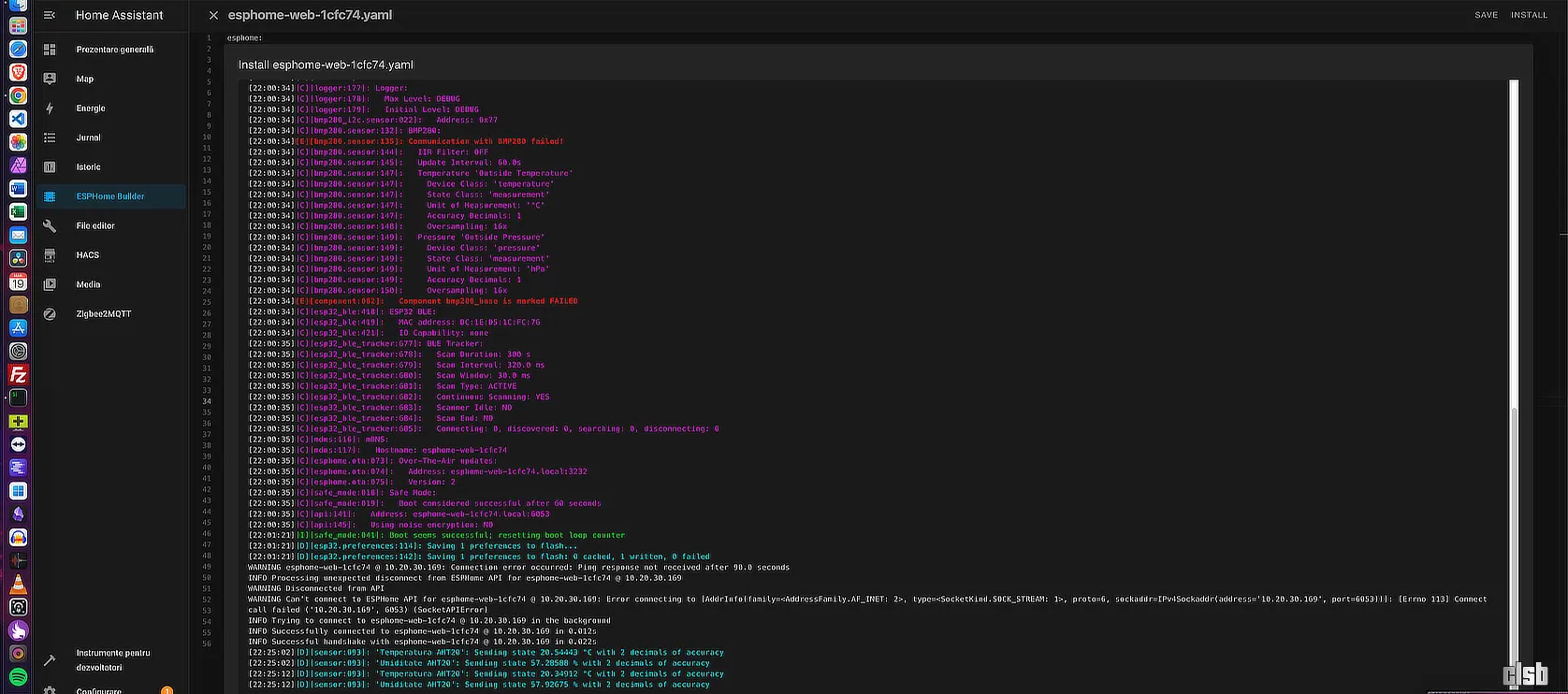Viewport: 1568px width, 694px height.
Task: Click the INSTALL button
Action: point(1529,15)
